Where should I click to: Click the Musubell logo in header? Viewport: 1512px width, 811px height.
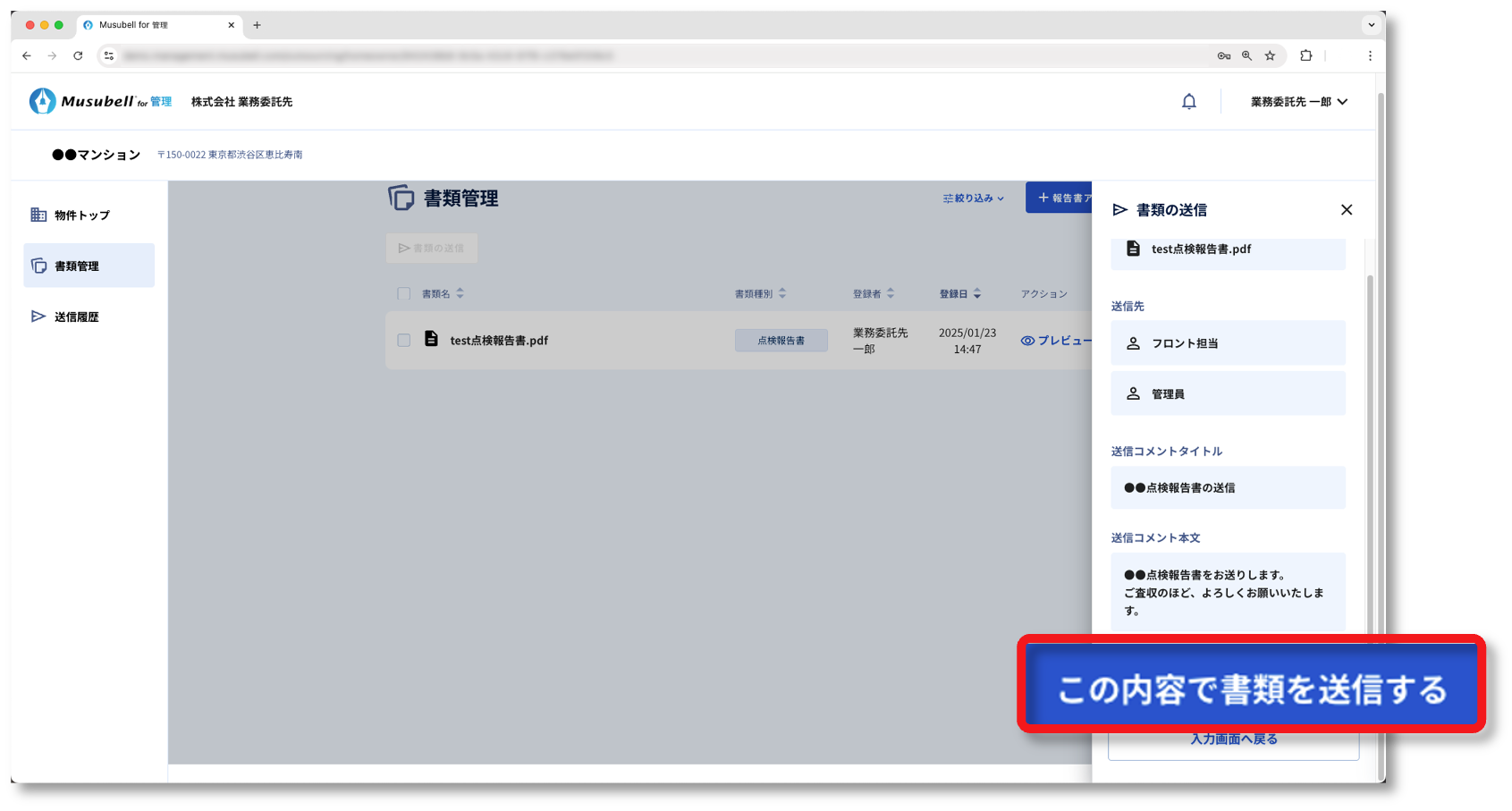tap(100, 101)
